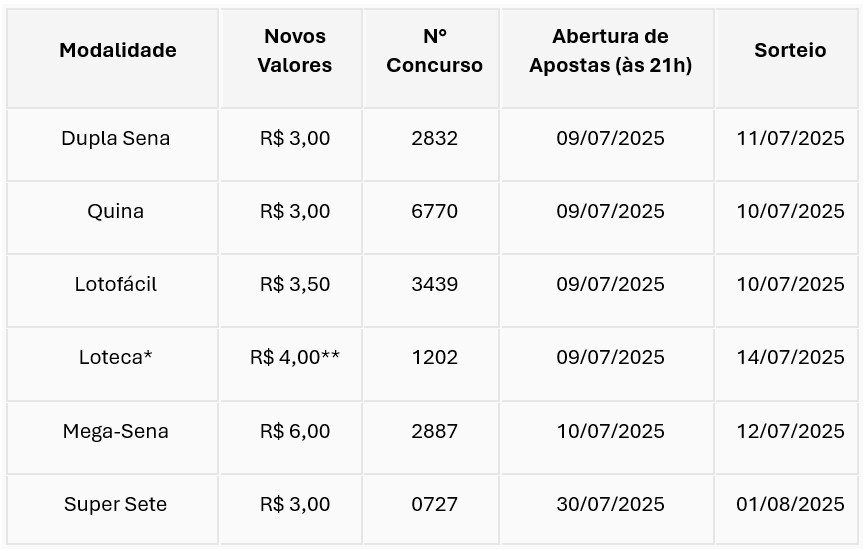
Task: Click the R$ 4,00** price cell
Action: (x=295, y=357)
